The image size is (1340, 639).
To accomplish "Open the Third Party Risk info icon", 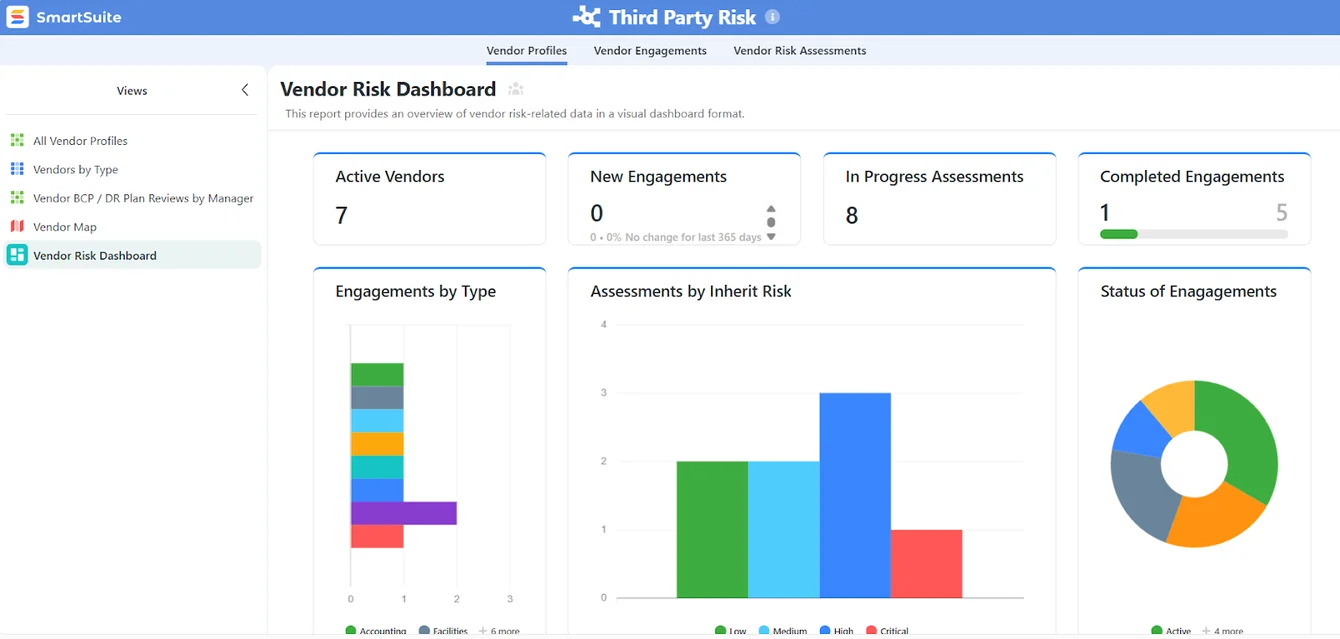I will [772, 17].
